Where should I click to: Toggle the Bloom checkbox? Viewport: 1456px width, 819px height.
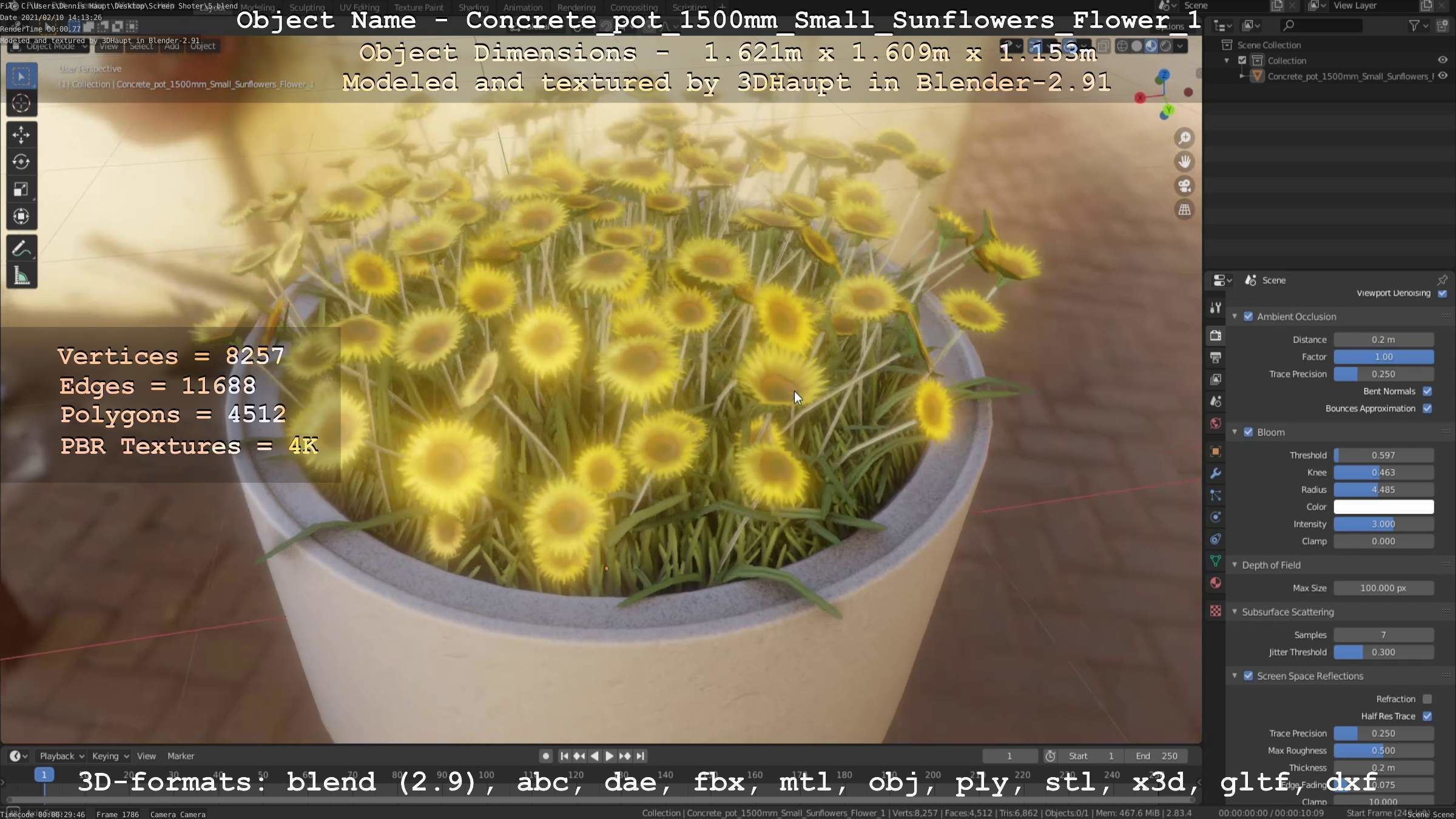click(x=1249, y=432)
